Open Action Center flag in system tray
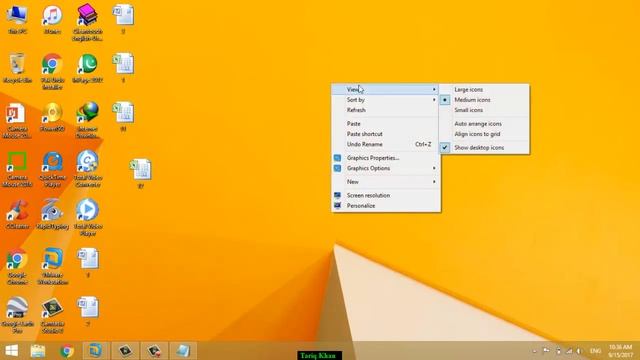This screenshot has width=640, height=360. 546,351
